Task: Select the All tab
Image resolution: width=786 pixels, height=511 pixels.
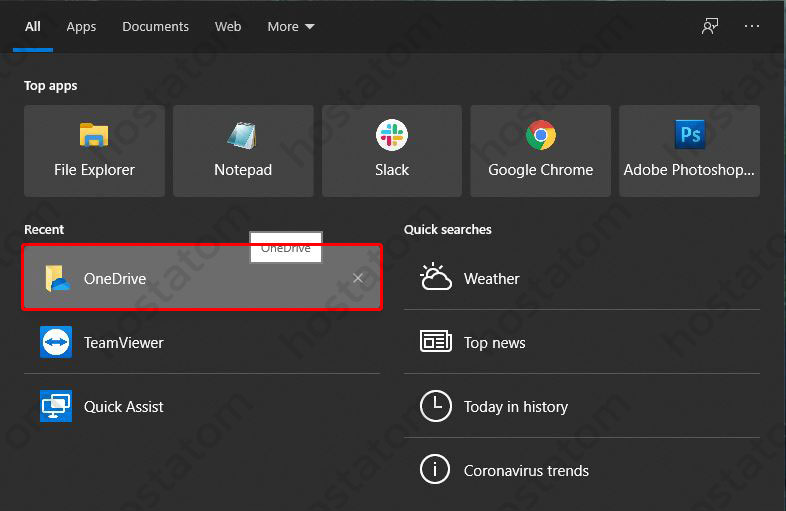Action: coord(33,27)
